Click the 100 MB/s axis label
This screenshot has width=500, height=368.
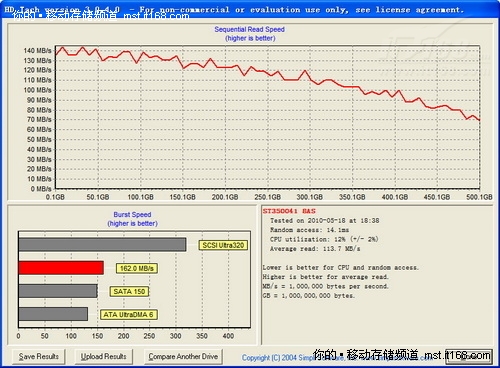click(37, 90)
